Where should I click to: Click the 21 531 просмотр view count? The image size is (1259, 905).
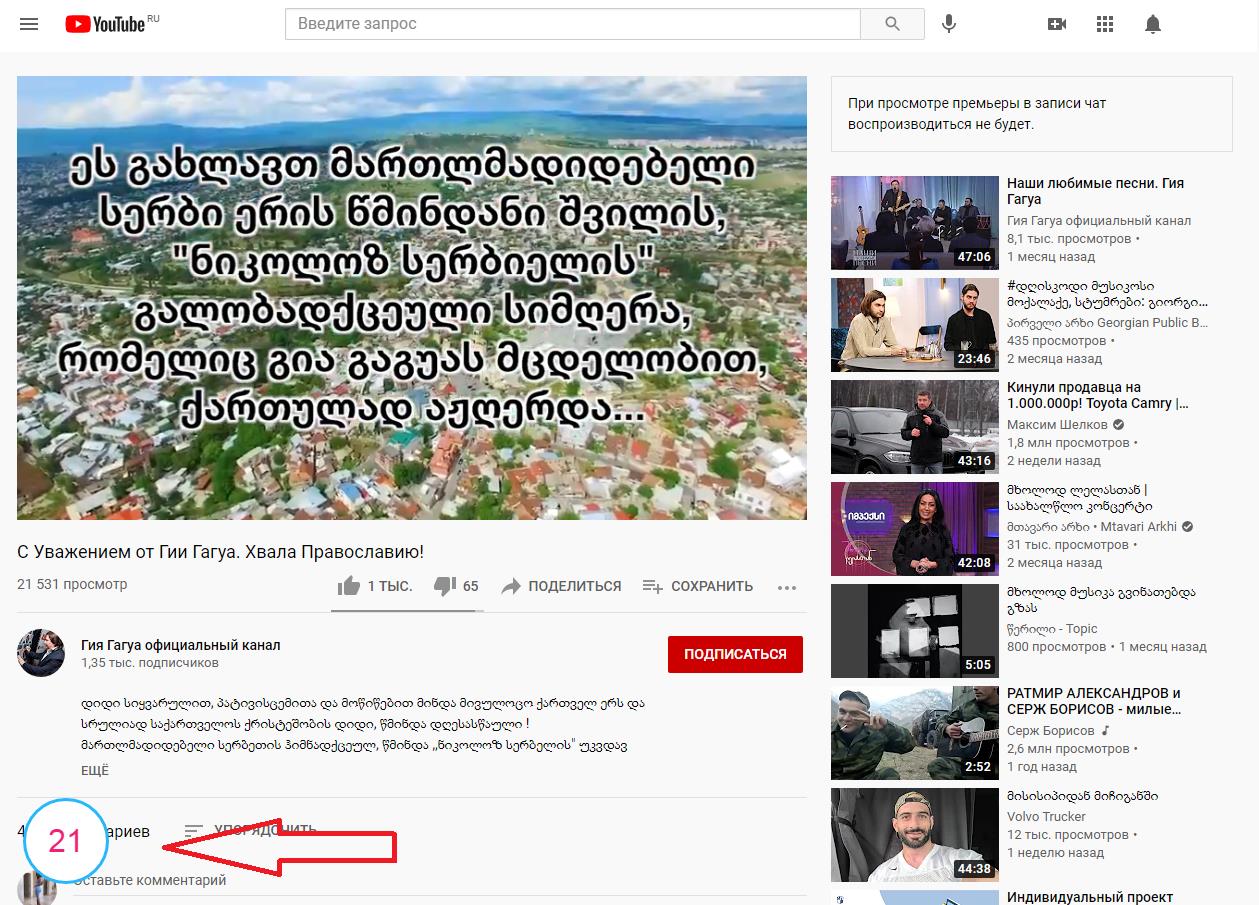72,584
